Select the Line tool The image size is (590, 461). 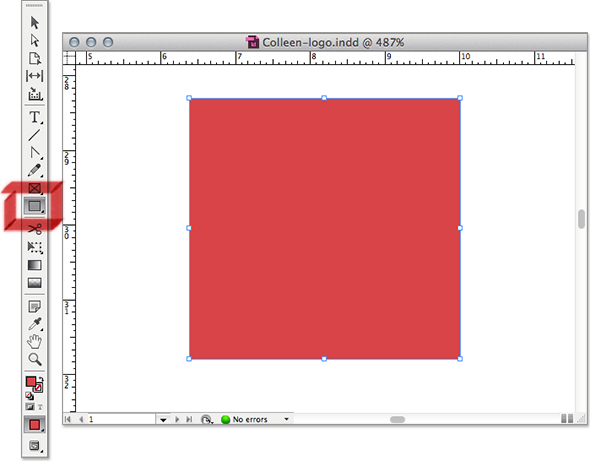click(34, 135)
